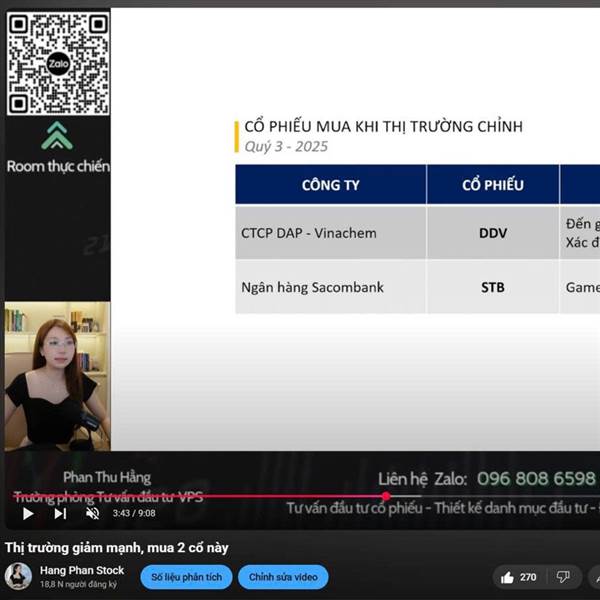Click the CÔNG TY column header
This screenshot has width=600, height=600.
[331, 184]
